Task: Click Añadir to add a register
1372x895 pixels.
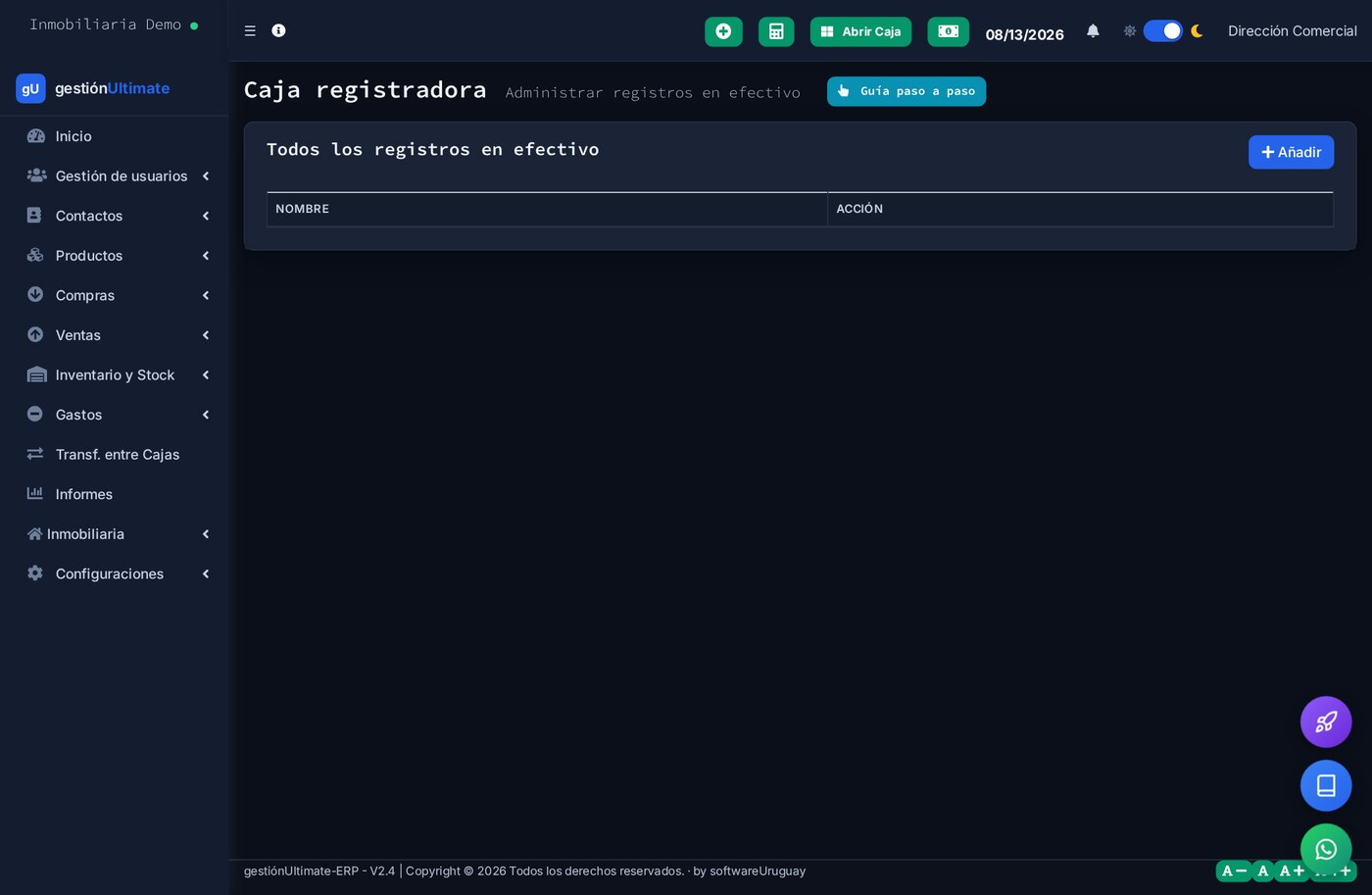Action: (1291, 152)
